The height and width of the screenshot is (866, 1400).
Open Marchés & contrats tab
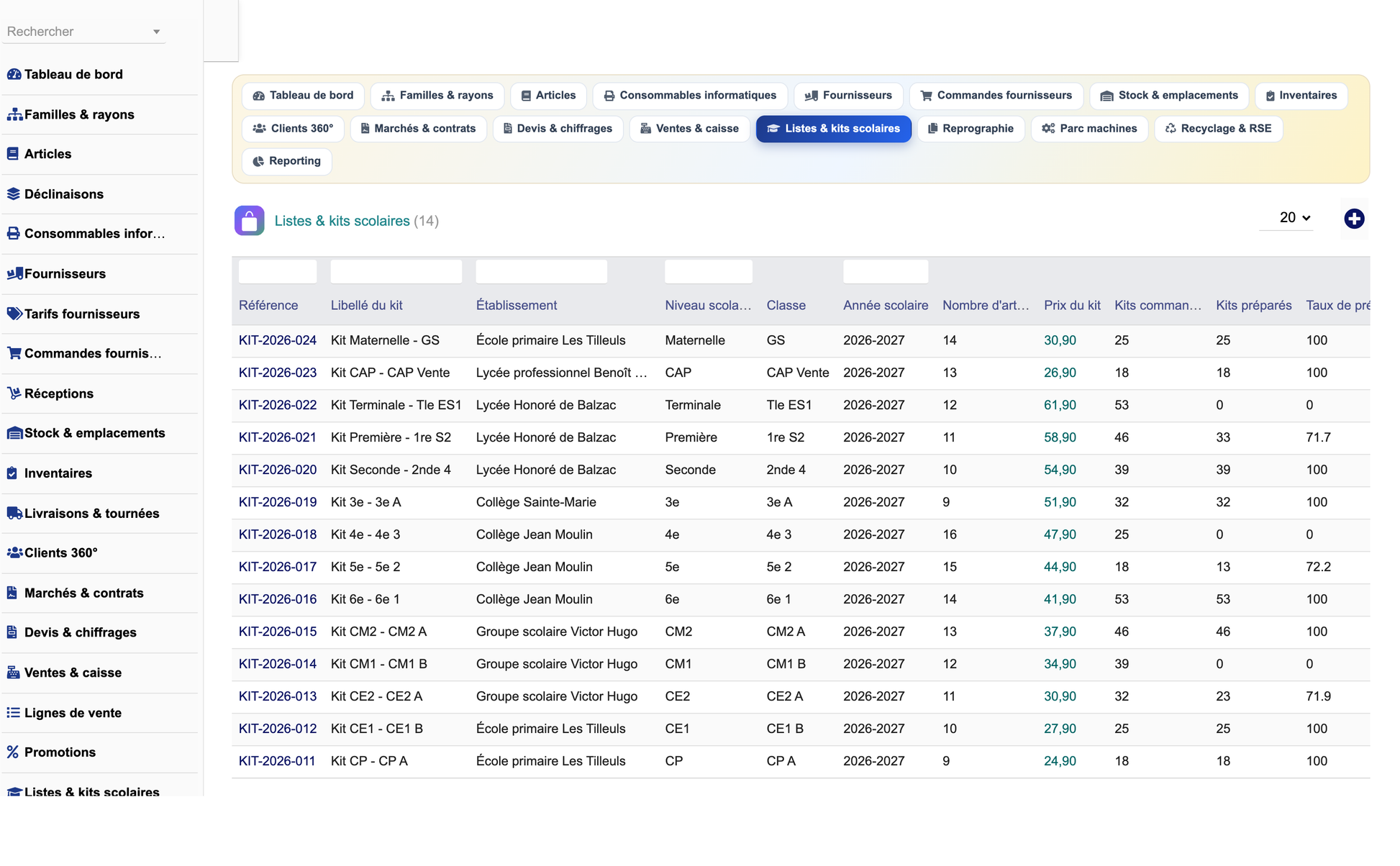[x=418, y=129]
